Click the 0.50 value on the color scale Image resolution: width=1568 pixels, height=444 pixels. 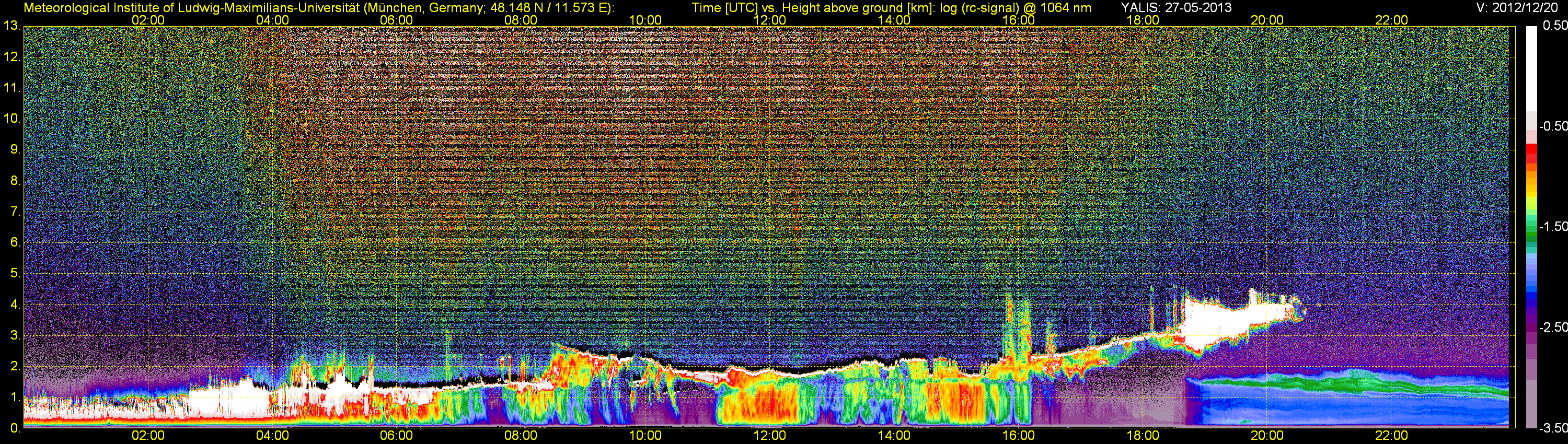point(1554,26)
